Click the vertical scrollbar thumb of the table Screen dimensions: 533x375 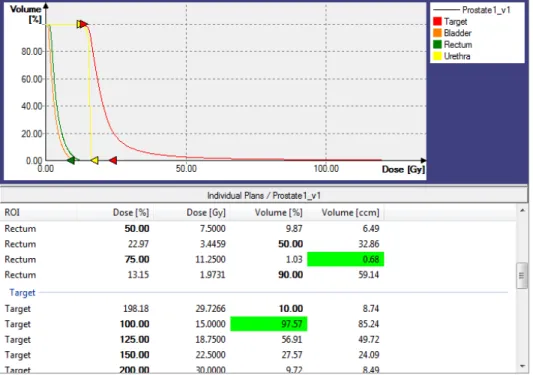tap(521, 276)
